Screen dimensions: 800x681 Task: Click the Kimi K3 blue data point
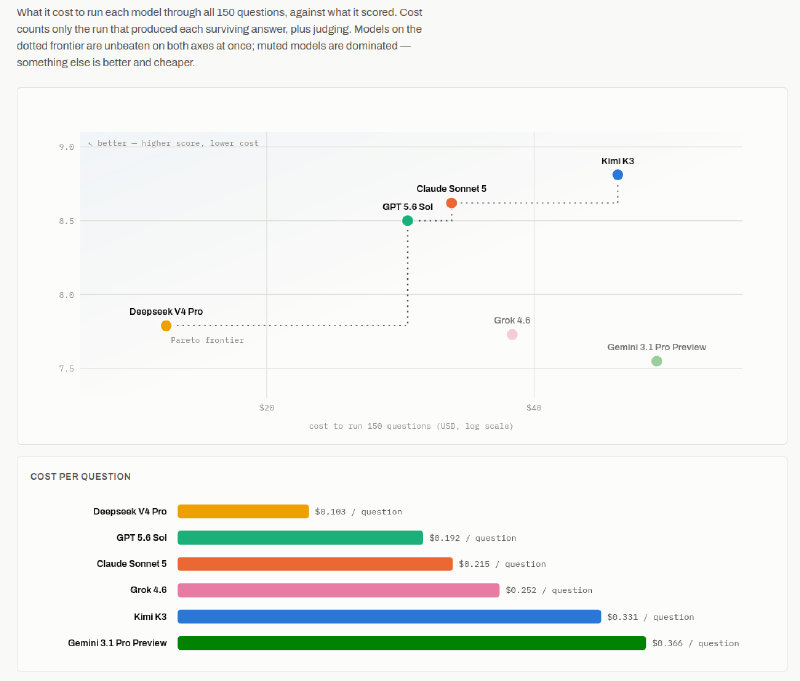tap(617, 175)
